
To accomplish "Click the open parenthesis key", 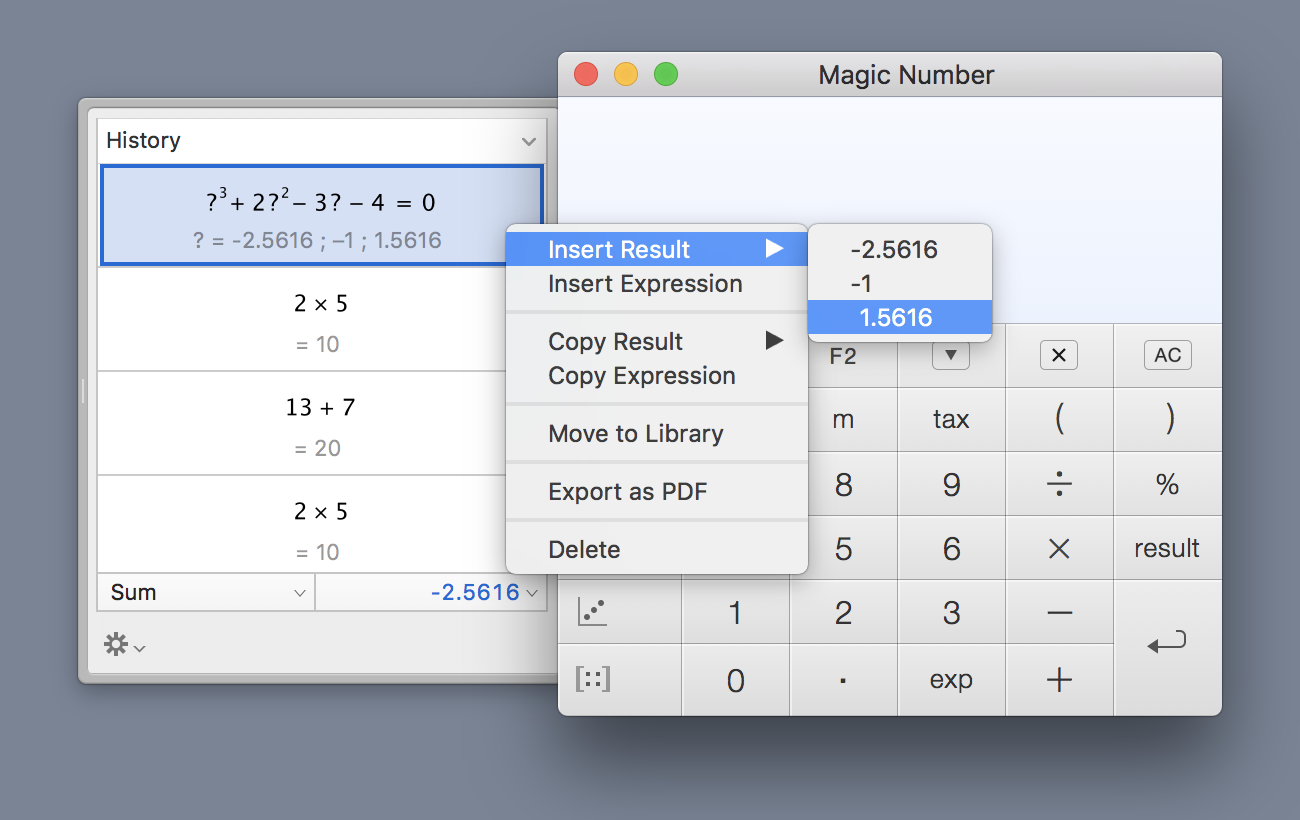I will click(1059, 420).
